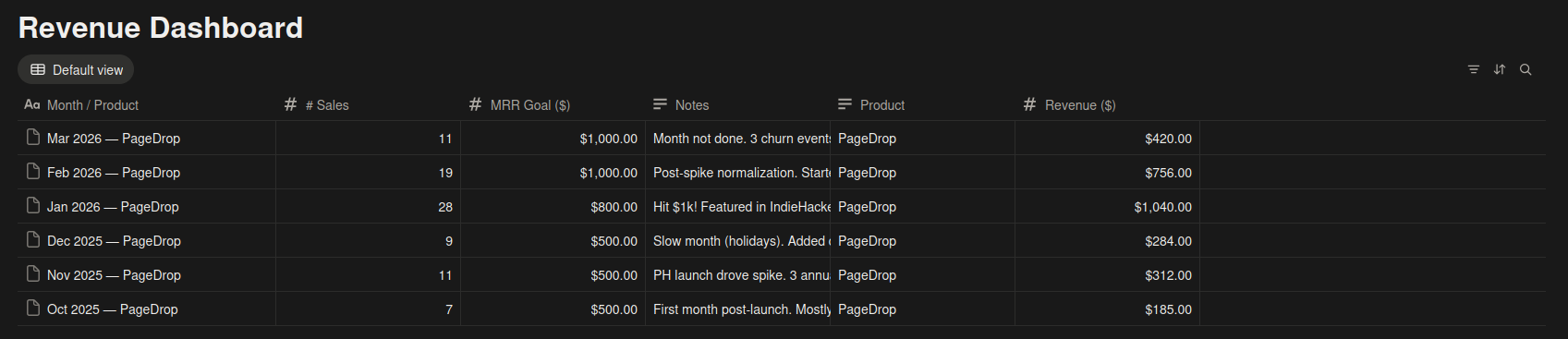Click the page icon for Feb 2026 — PageDrop
The width and height of the screenshot is (1568, 339).
pos(33,172)
